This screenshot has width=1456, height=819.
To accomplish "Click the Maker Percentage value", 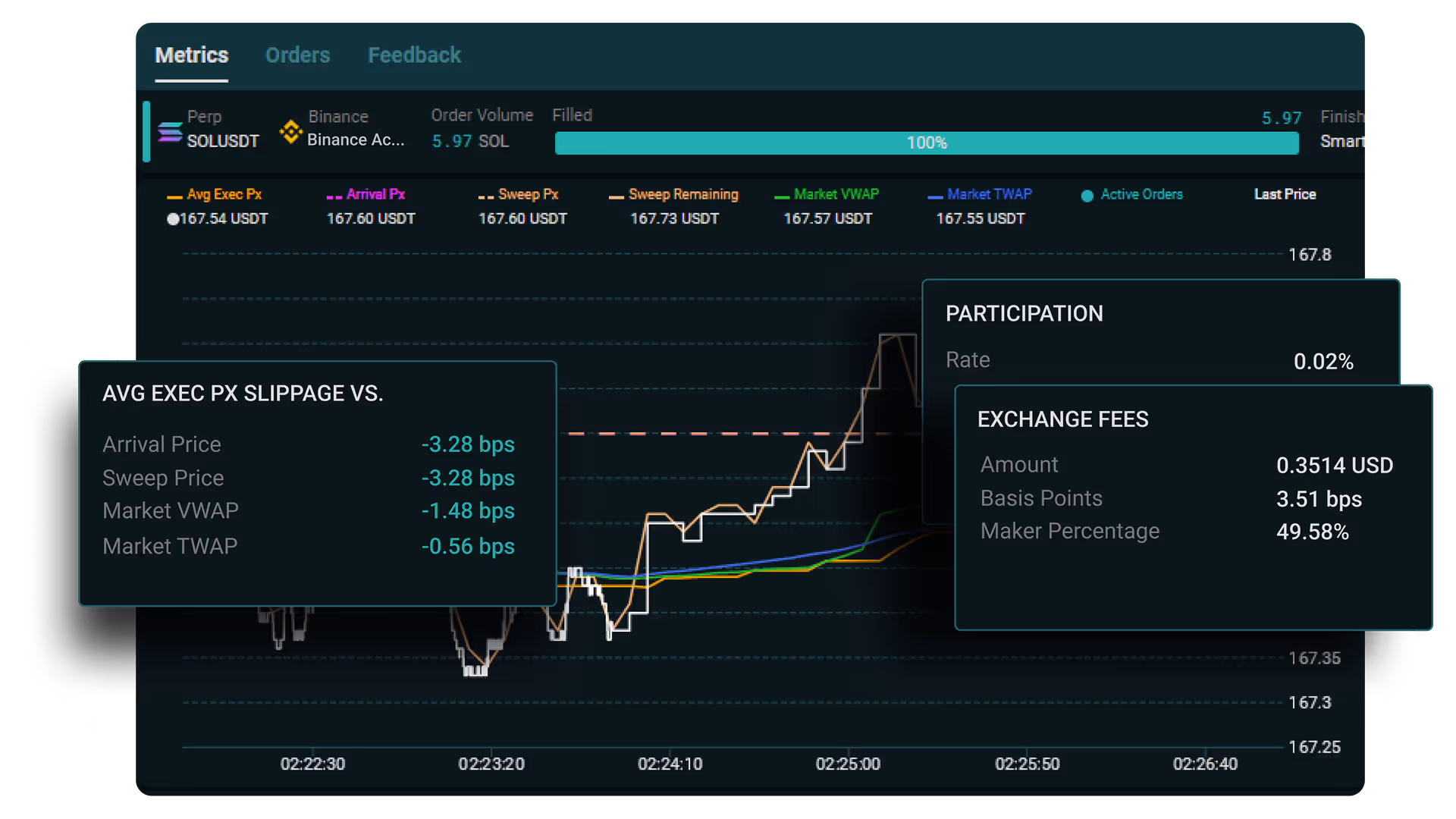I will point(1312,532).
